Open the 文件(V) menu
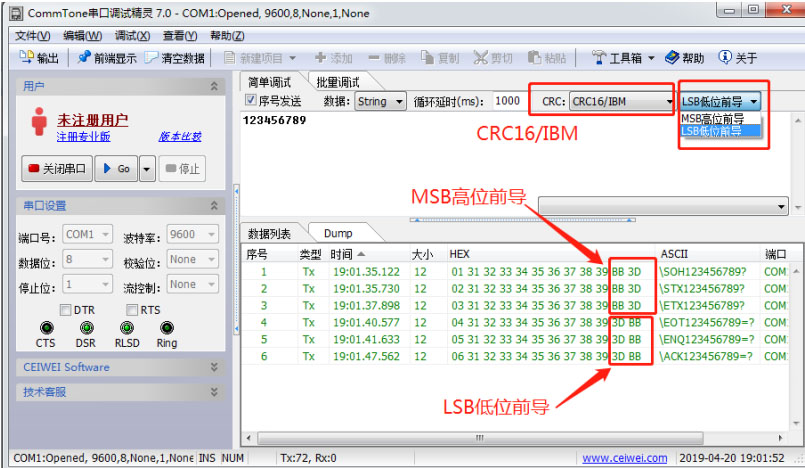Viewport: 805px width, 468px height. click(32, 36)
